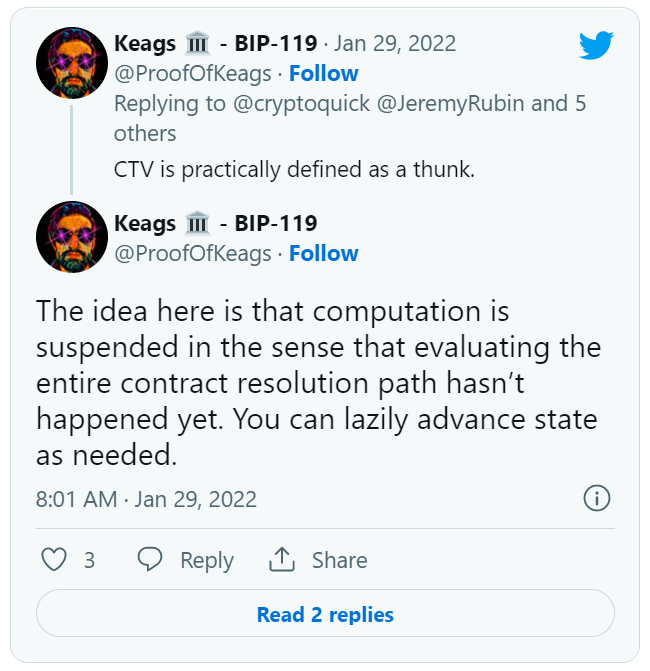Click the speech bubble reply icon
The image size is (650, 671).
150,559
